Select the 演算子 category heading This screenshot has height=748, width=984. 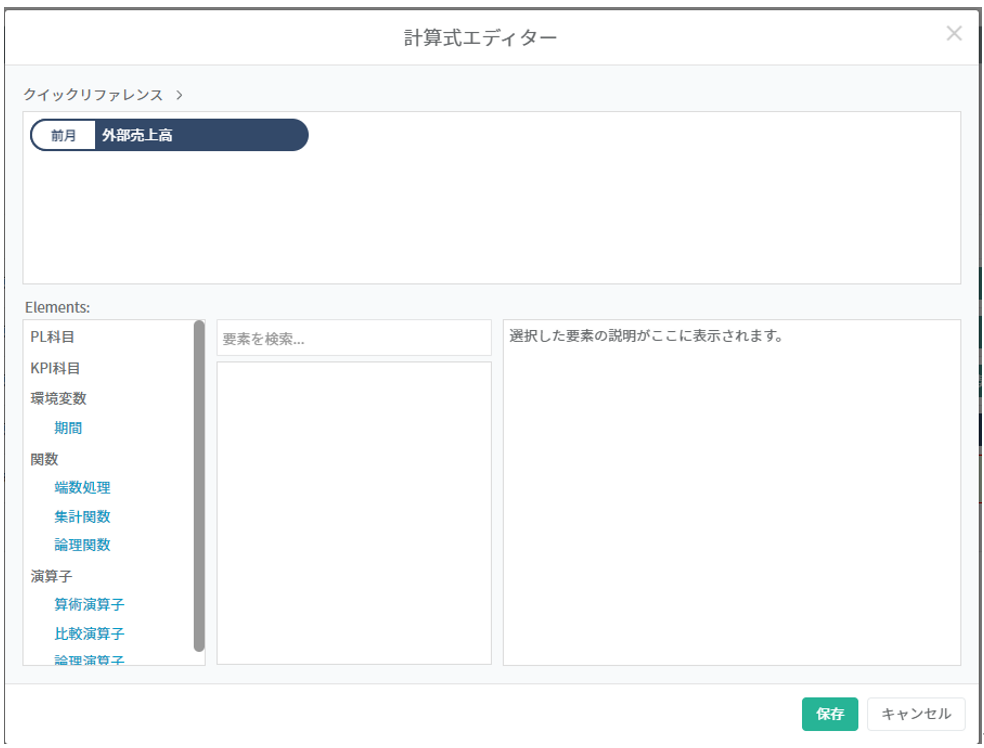52,576
